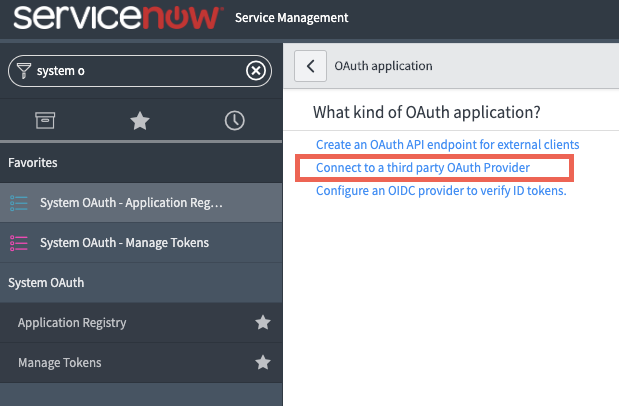Collapse the System OAuth section header

141,283
